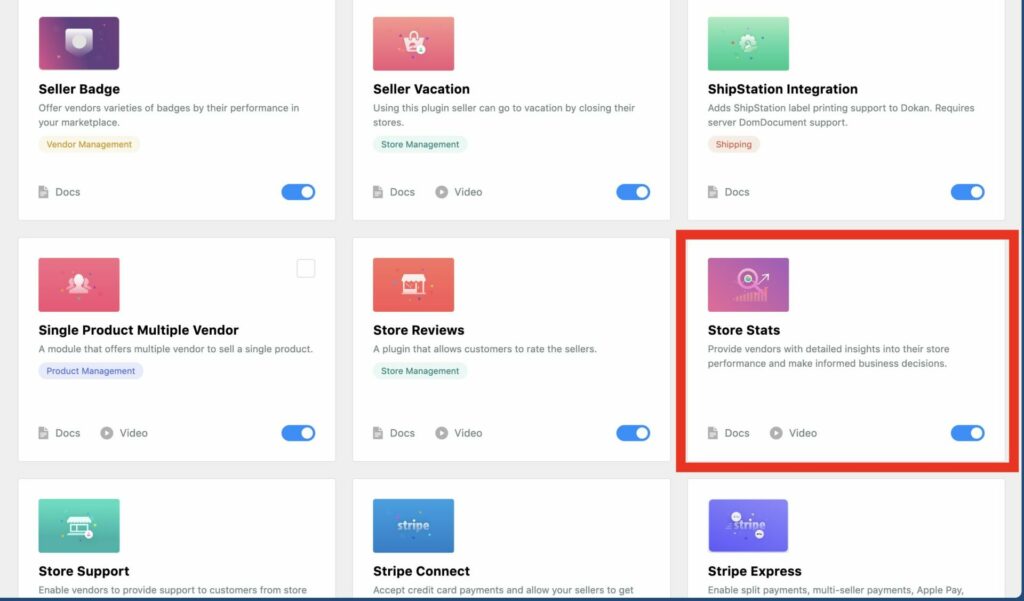Click the Stripe Connect module icon
Image resolution: width=1024 pixels, height=601 pixels.
(x=413, y=526)
